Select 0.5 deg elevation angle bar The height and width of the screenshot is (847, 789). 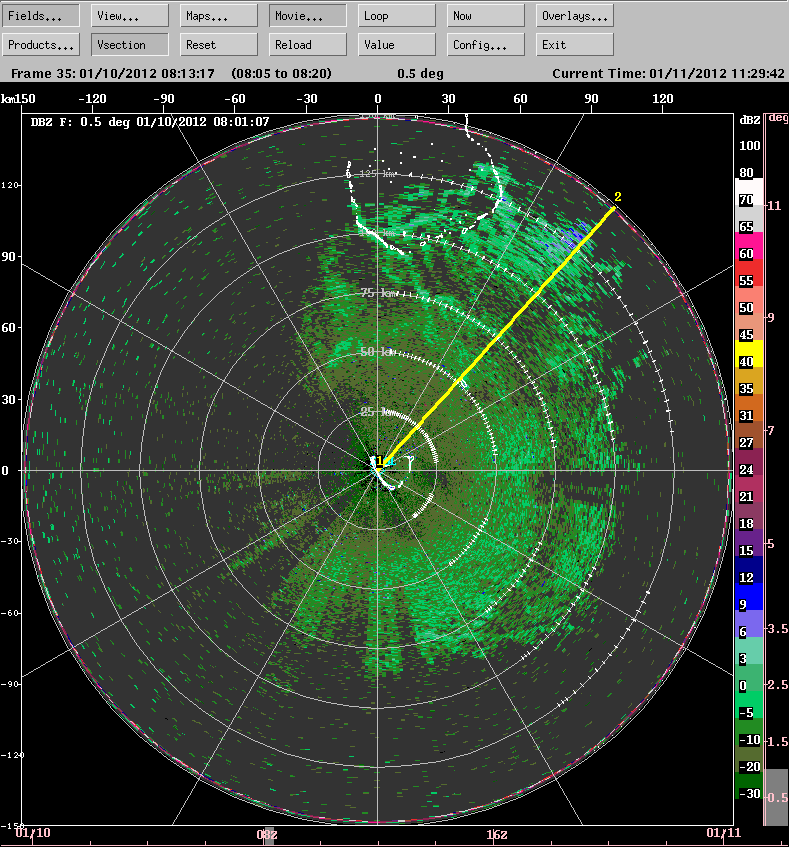tap(777, 797)
